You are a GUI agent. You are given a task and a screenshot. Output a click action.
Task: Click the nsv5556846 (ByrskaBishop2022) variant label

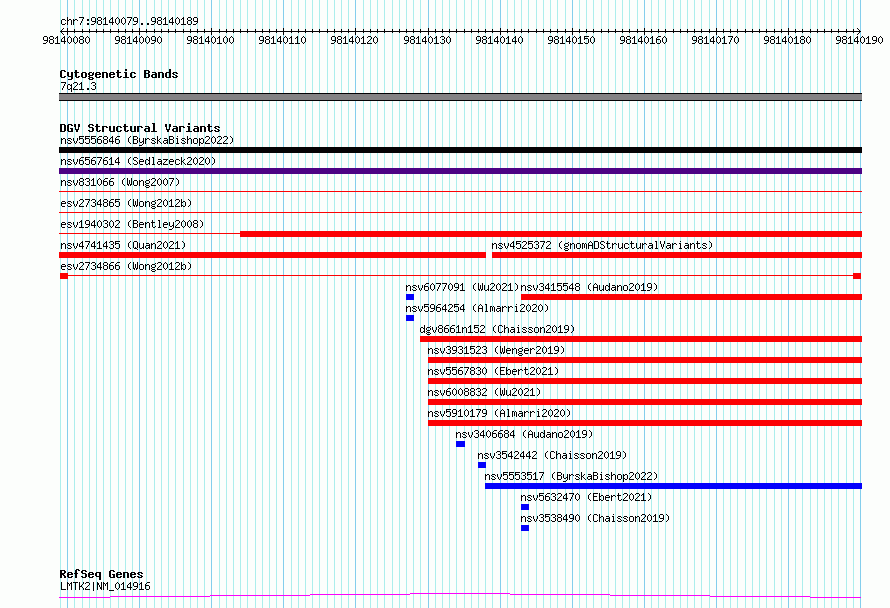tap(147, 140)
